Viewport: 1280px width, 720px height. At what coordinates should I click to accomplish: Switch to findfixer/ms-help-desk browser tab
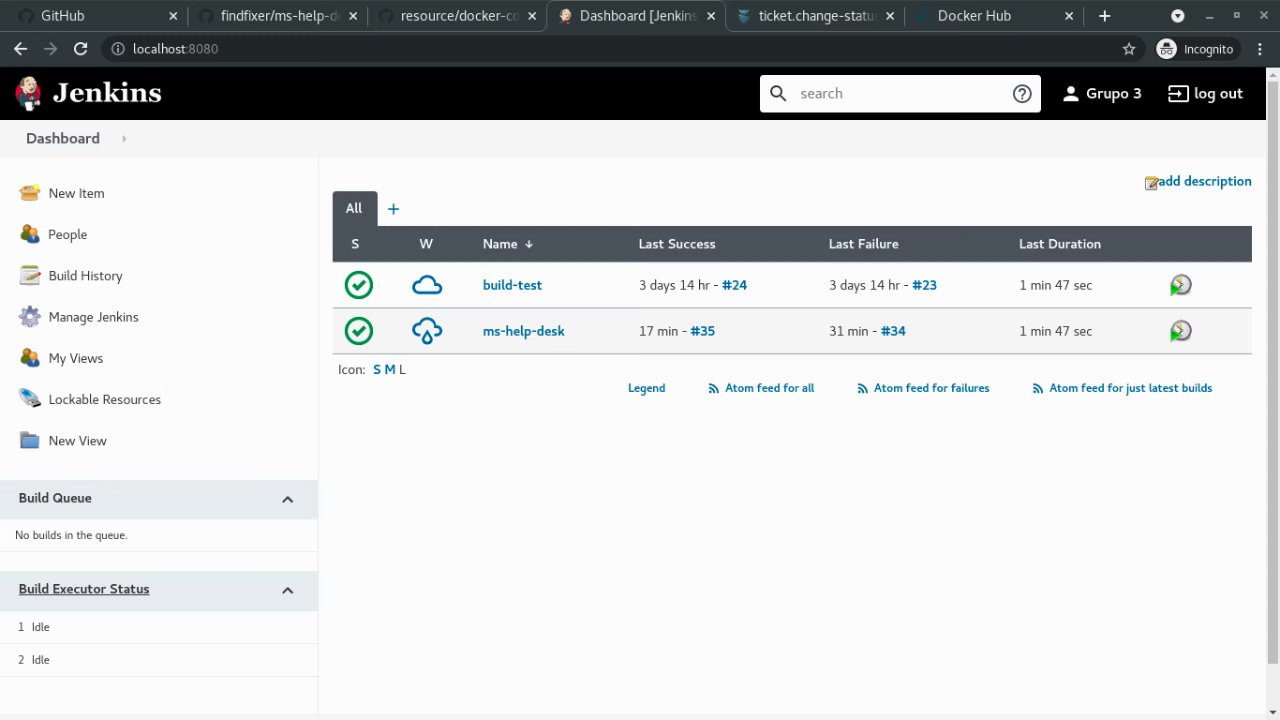click(278, 16)
